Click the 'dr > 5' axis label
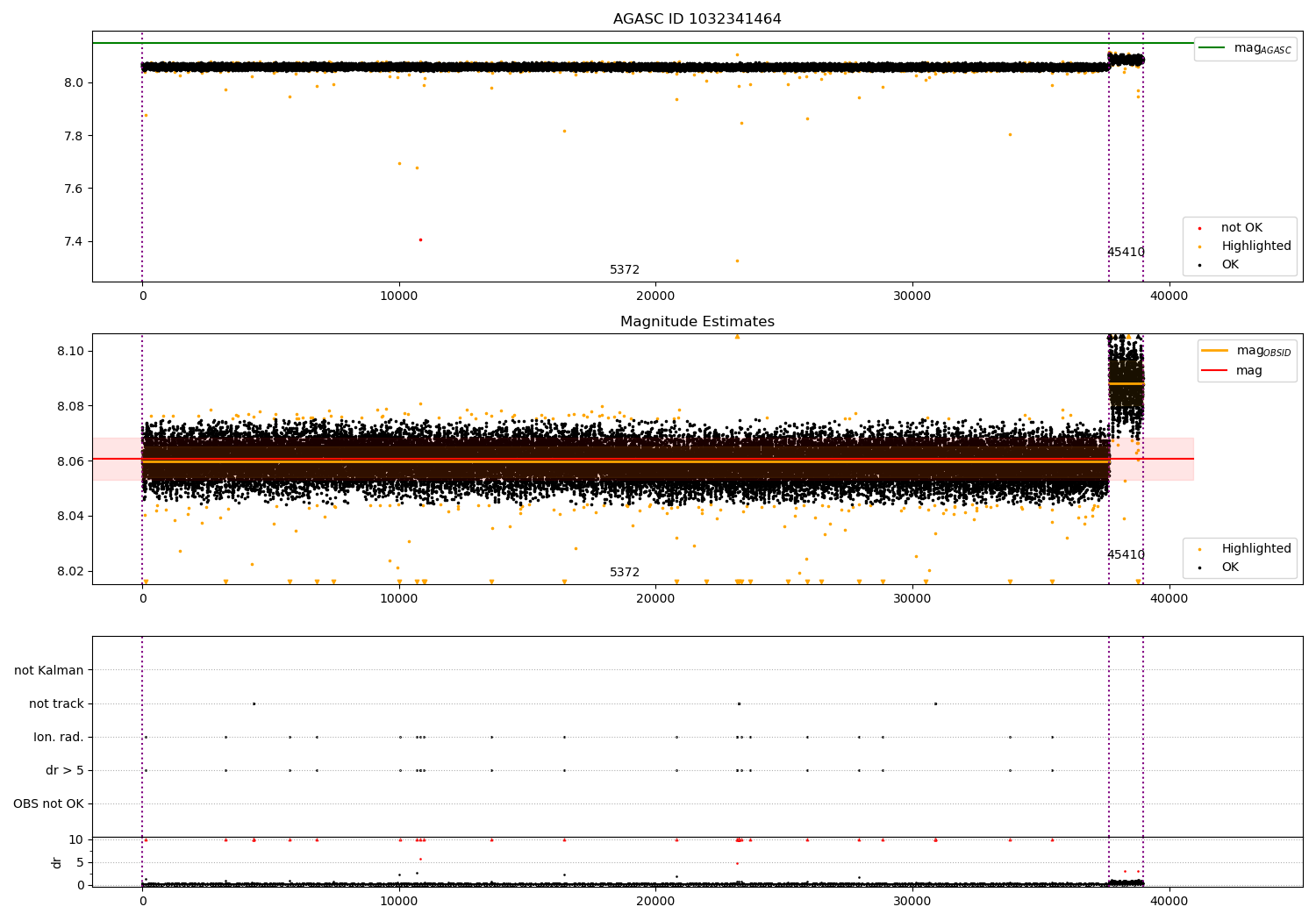The width and height of the screenshot is (1316, 921). 65,770
